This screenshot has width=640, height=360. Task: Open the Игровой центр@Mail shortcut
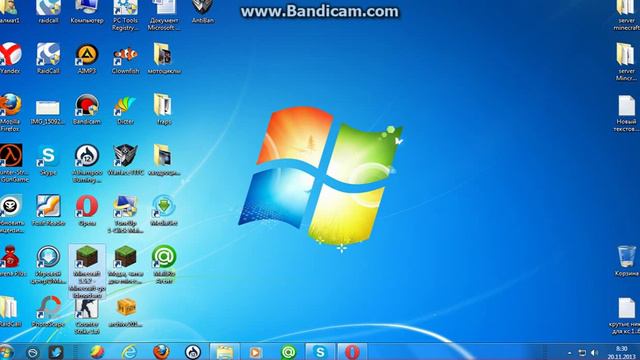[49, 264]
